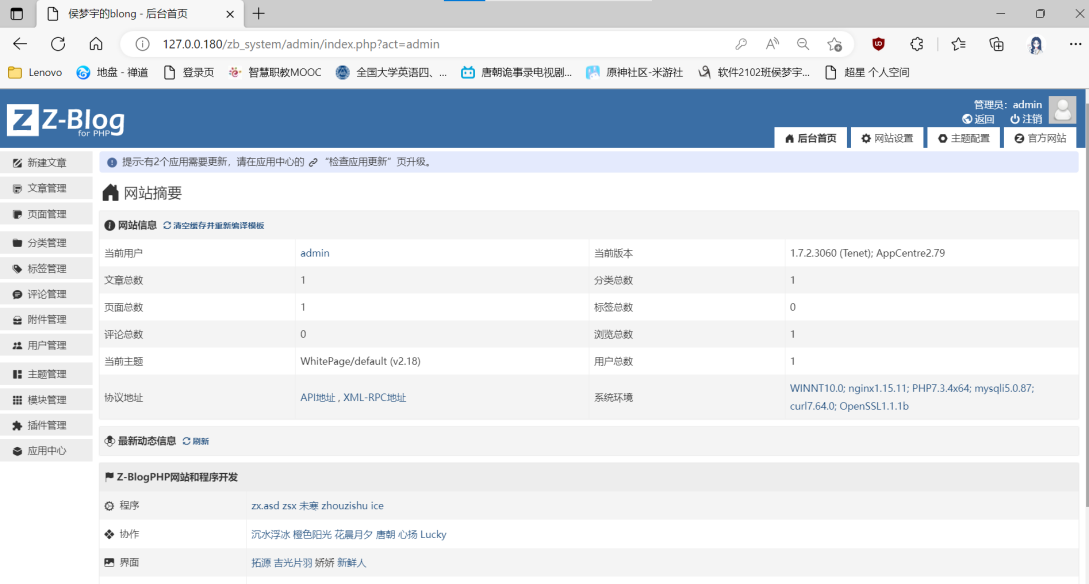Open the 官方网站 tab
Viewport: 1089px width, 584px height.
[x=1040, y=138]
